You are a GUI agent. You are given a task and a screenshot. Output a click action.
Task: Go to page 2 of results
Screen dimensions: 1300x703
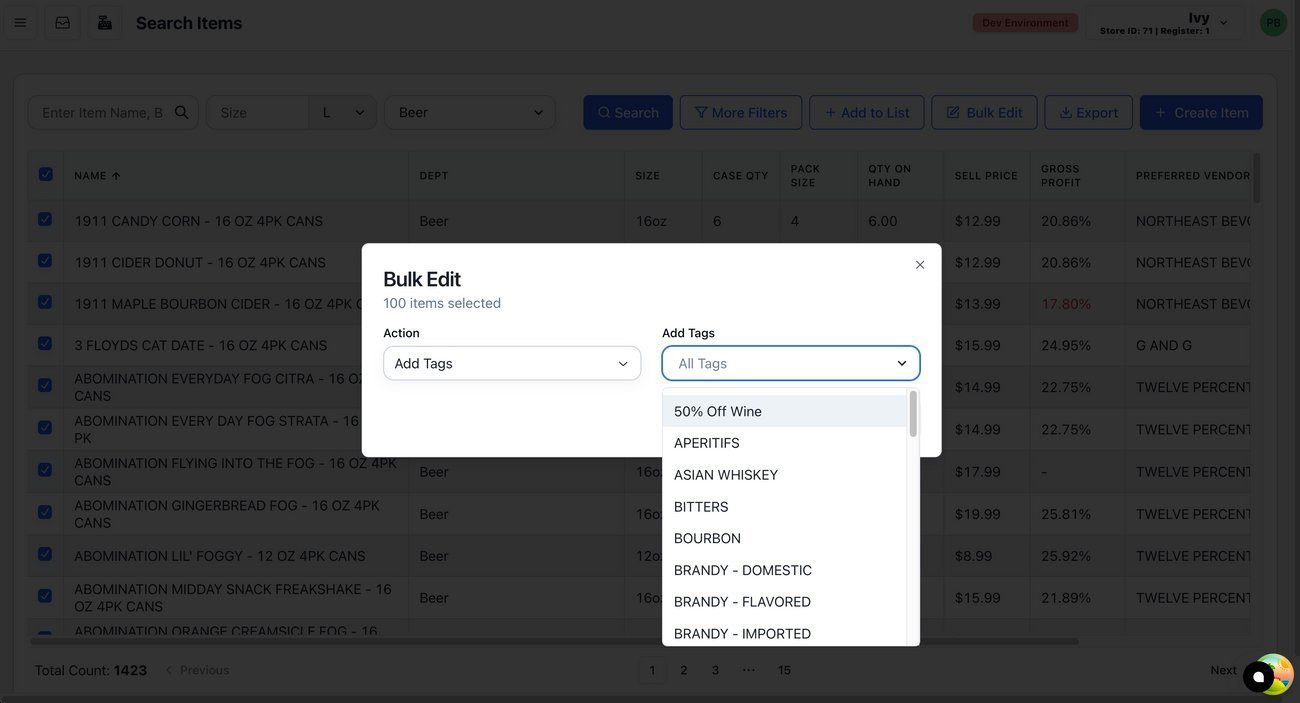point(683,670)
